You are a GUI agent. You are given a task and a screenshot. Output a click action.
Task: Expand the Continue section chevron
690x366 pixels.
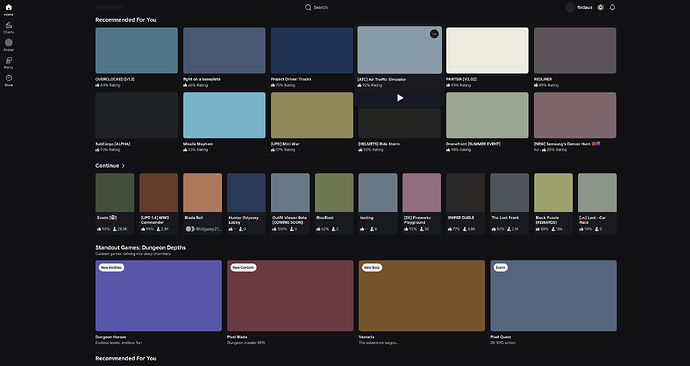click(x=123, y=166)
